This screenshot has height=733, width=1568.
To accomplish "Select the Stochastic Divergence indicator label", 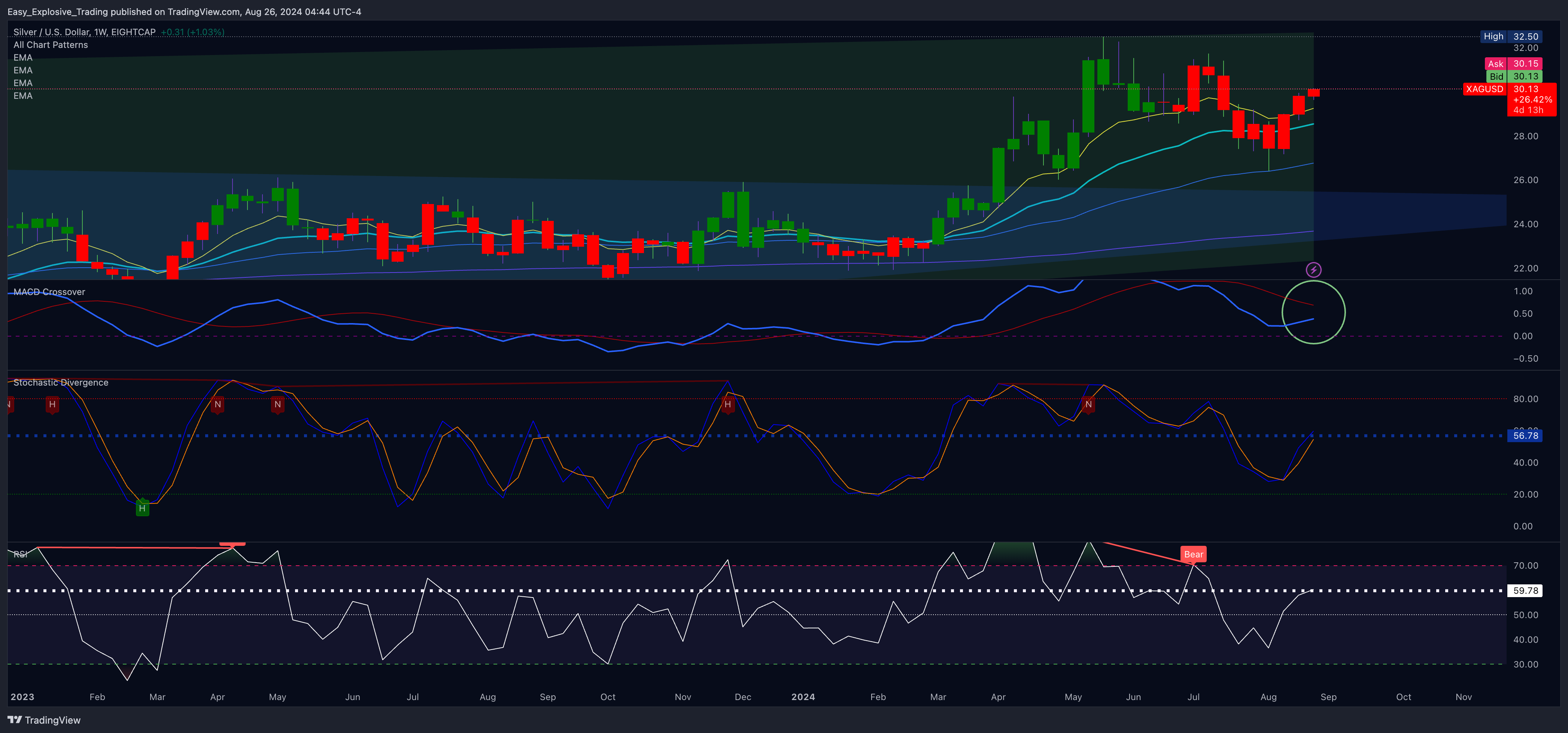I will point(61,382).
